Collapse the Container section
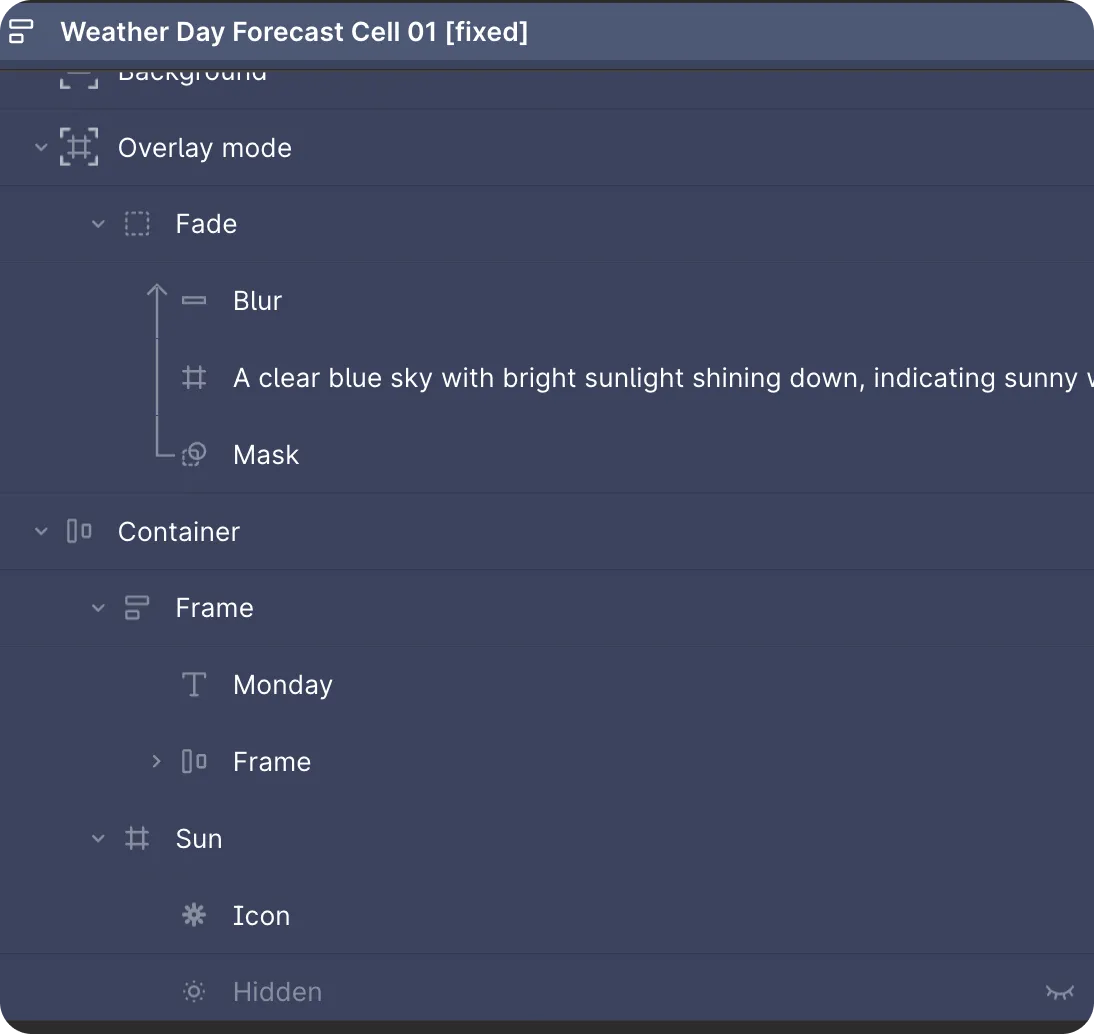Viewport: 1094px width, 1034px height. pos(41,531)
